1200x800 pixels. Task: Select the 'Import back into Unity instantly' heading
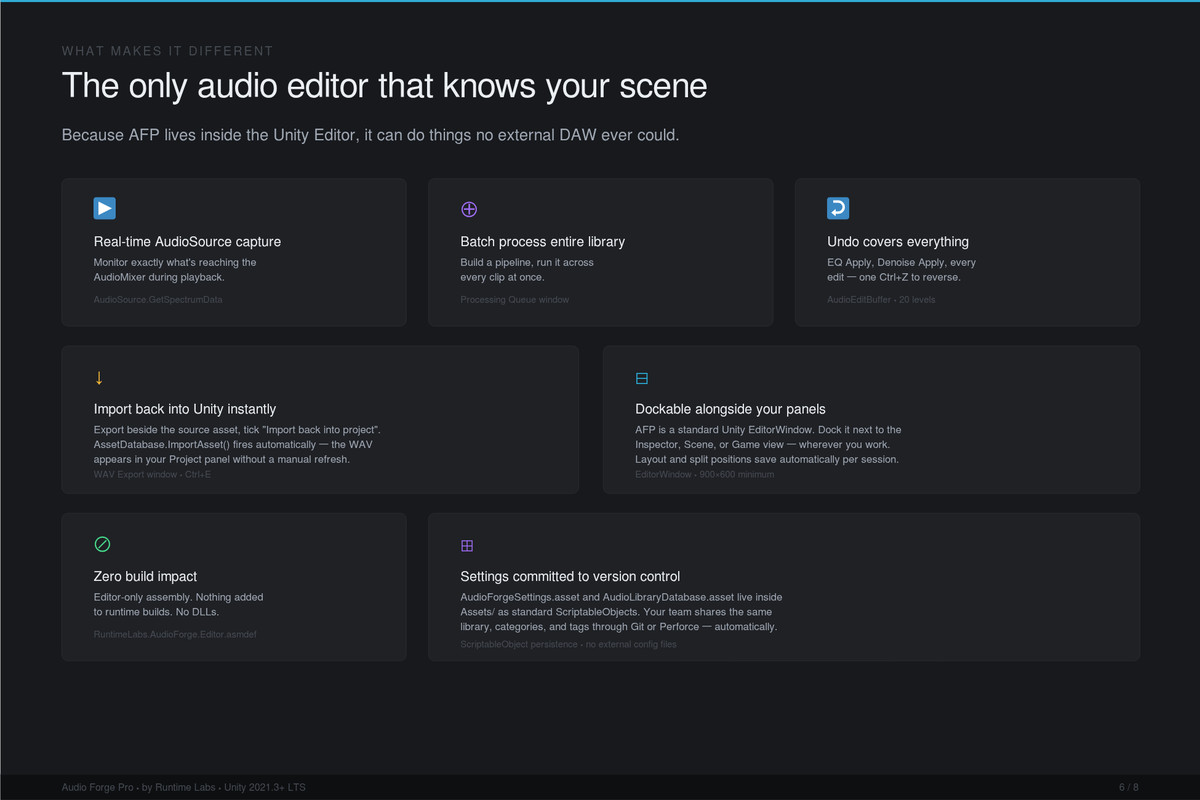coord(185,409)
